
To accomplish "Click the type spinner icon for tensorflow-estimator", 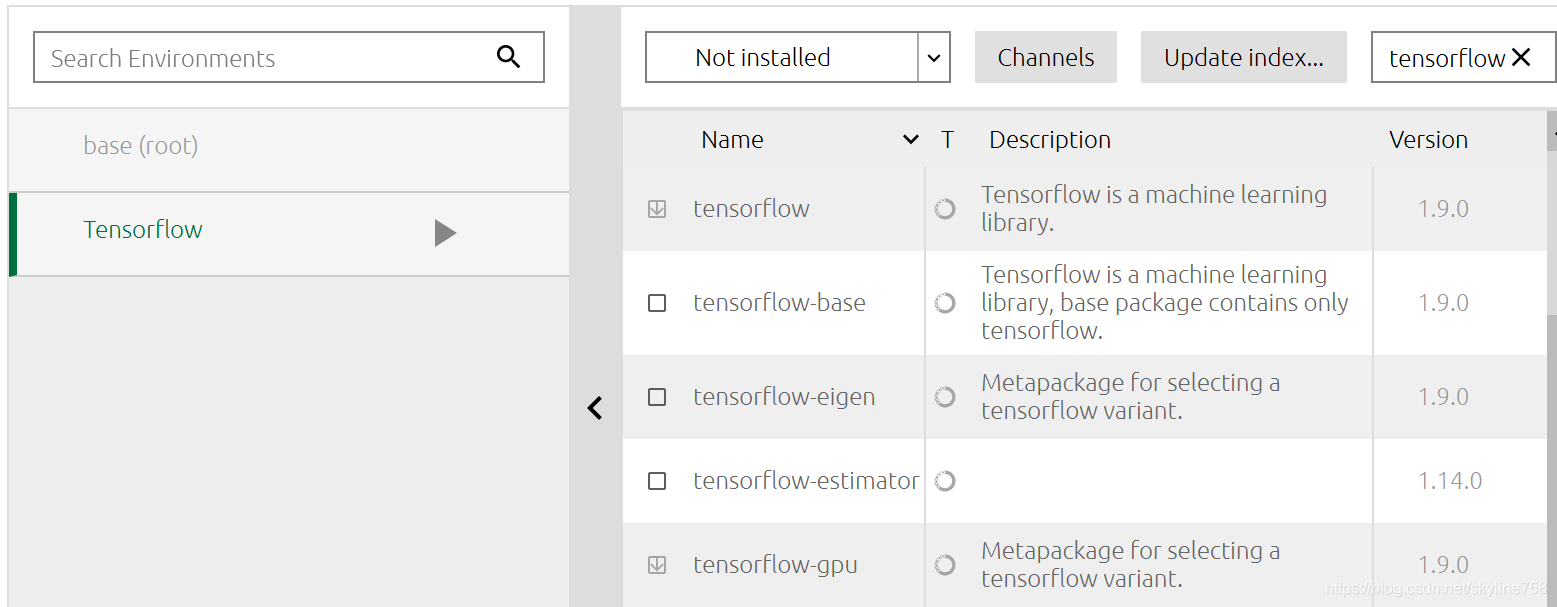I will 945,481.
